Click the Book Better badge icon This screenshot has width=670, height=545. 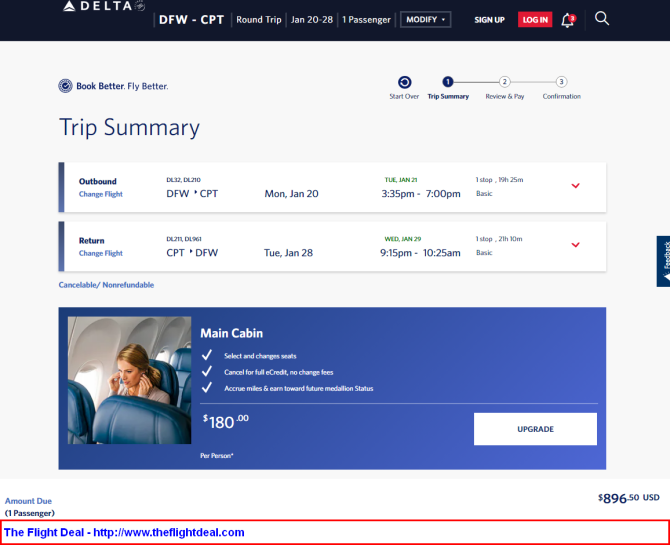(65, 86)
